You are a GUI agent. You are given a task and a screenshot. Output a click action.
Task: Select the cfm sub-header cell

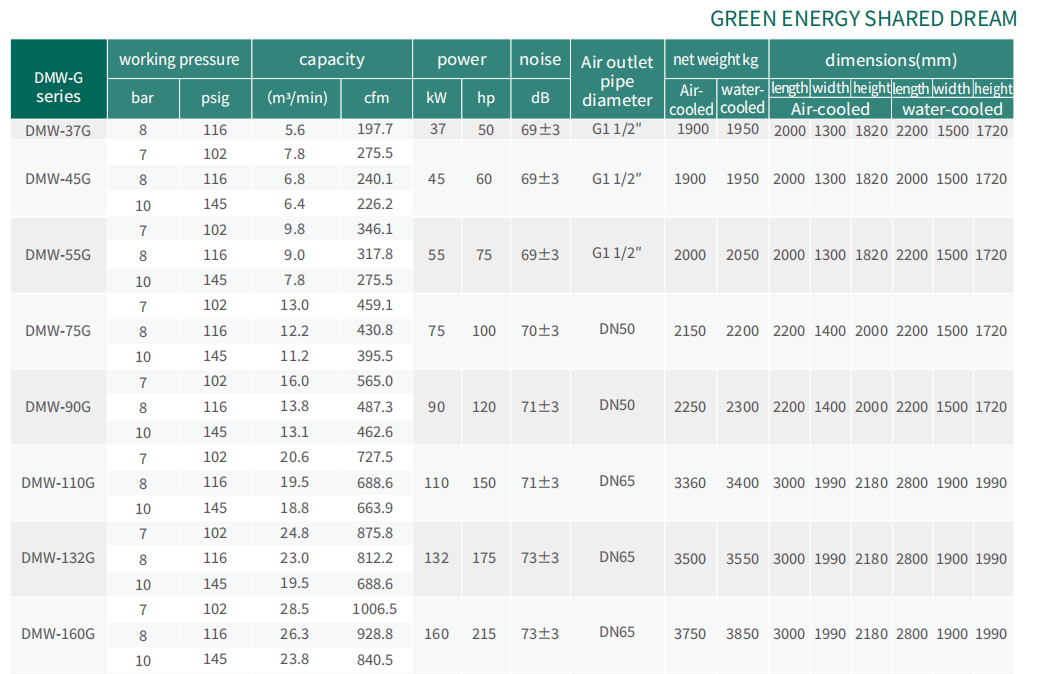(x=376, y=98)
